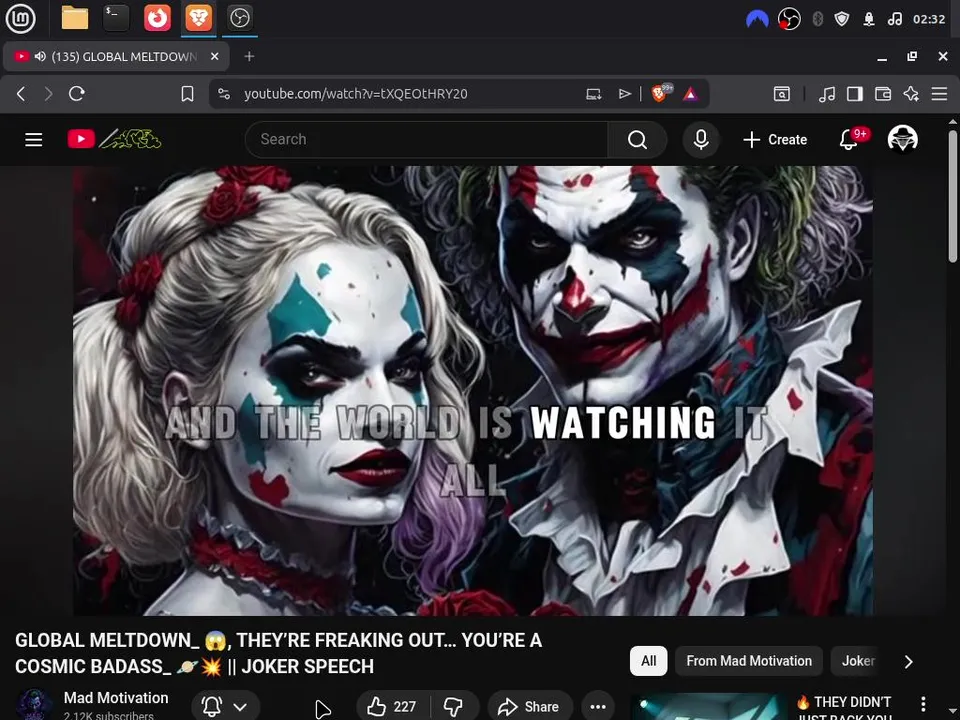Image resolution: width=960 pixels, height=720 pixels.
Task: Click the YouTube Search field
Action: [427, 140]
